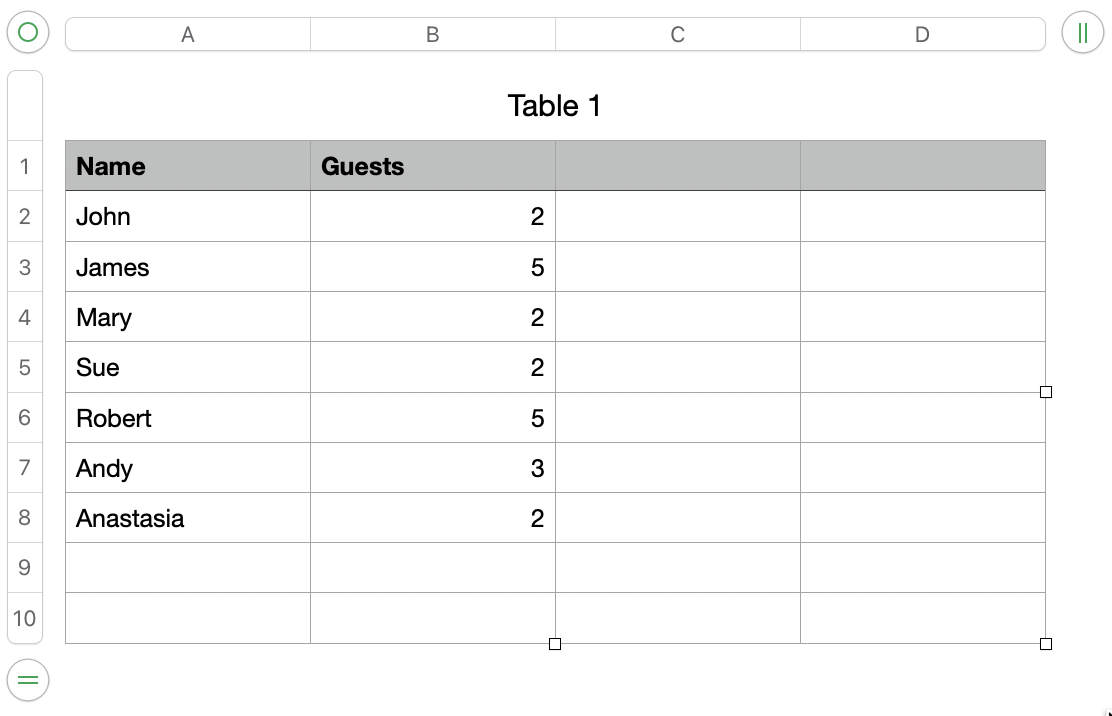Select Andy's guest count cell
Image resolution: width=1112 pixels, height=716 pixels.
[432, 468]
